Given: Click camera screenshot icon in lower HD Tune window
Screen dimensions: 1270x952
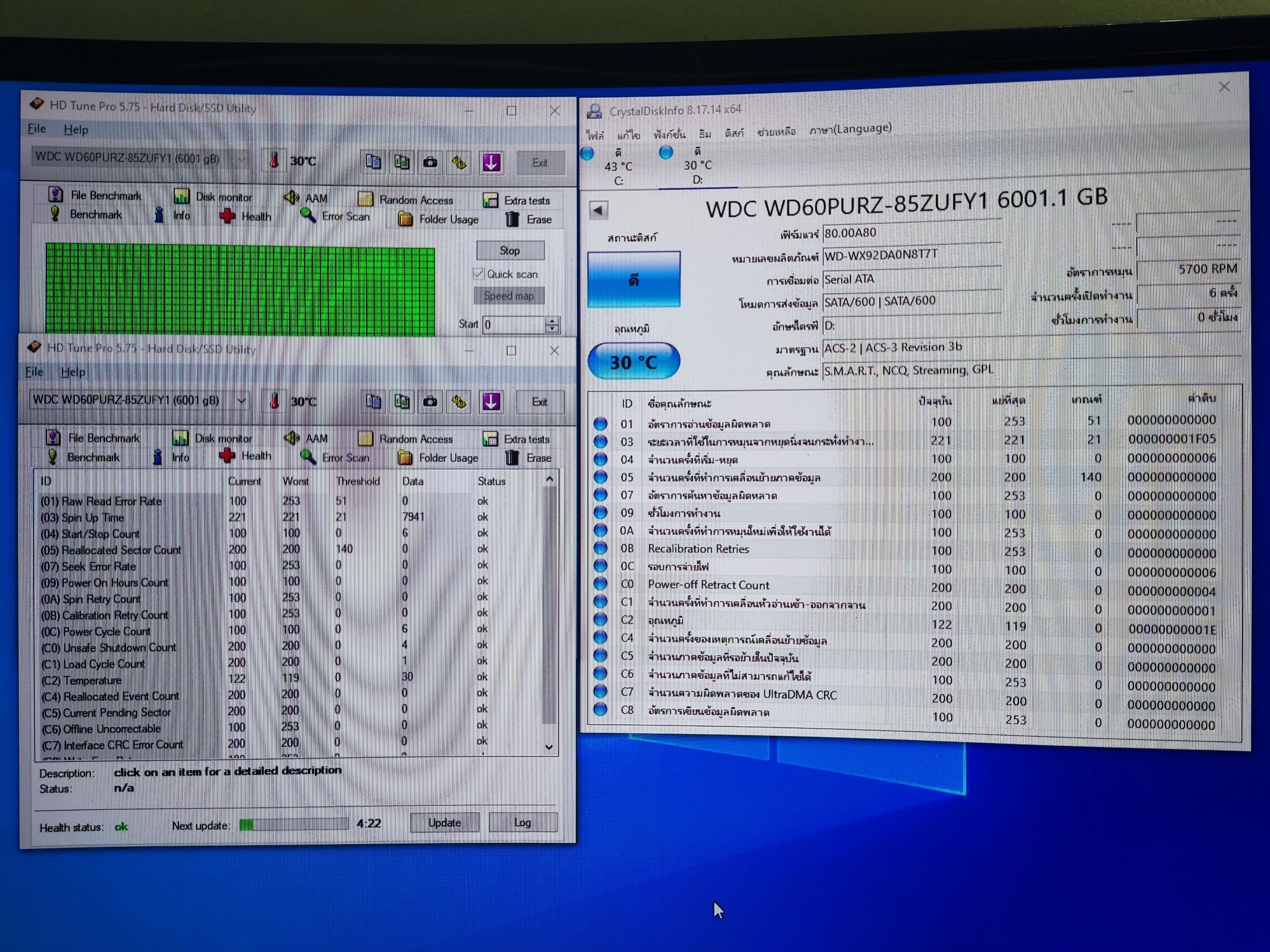Looking at the screenshot, I should 430,402.
